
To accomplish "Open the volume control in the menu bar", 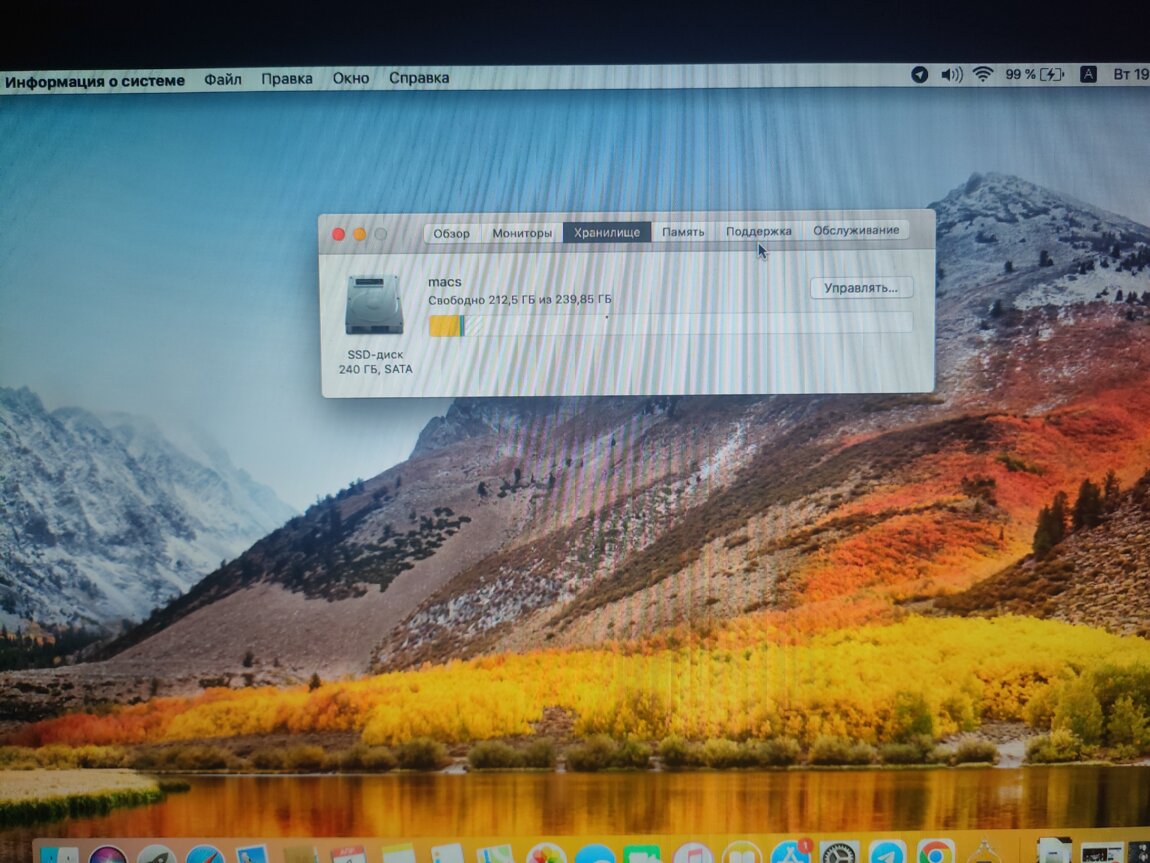I will click(x=951, y=74).
